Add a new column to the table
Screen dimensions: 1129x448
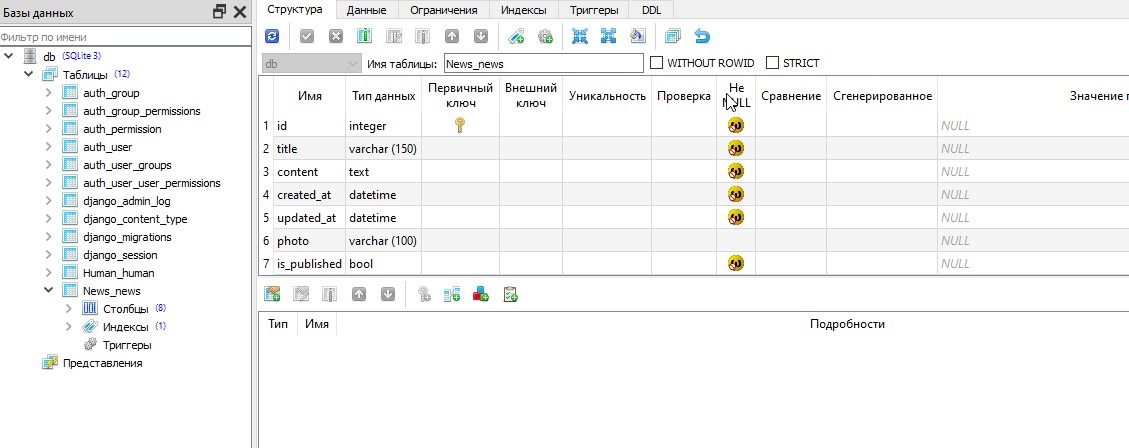[364, 35]
